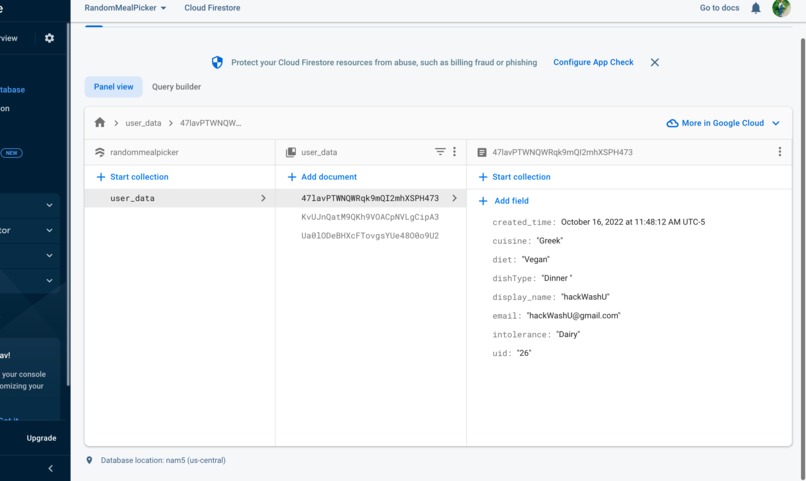Click the intolerance field "Dairy"
The image size is (806, 481).
[x=568, y=335]
